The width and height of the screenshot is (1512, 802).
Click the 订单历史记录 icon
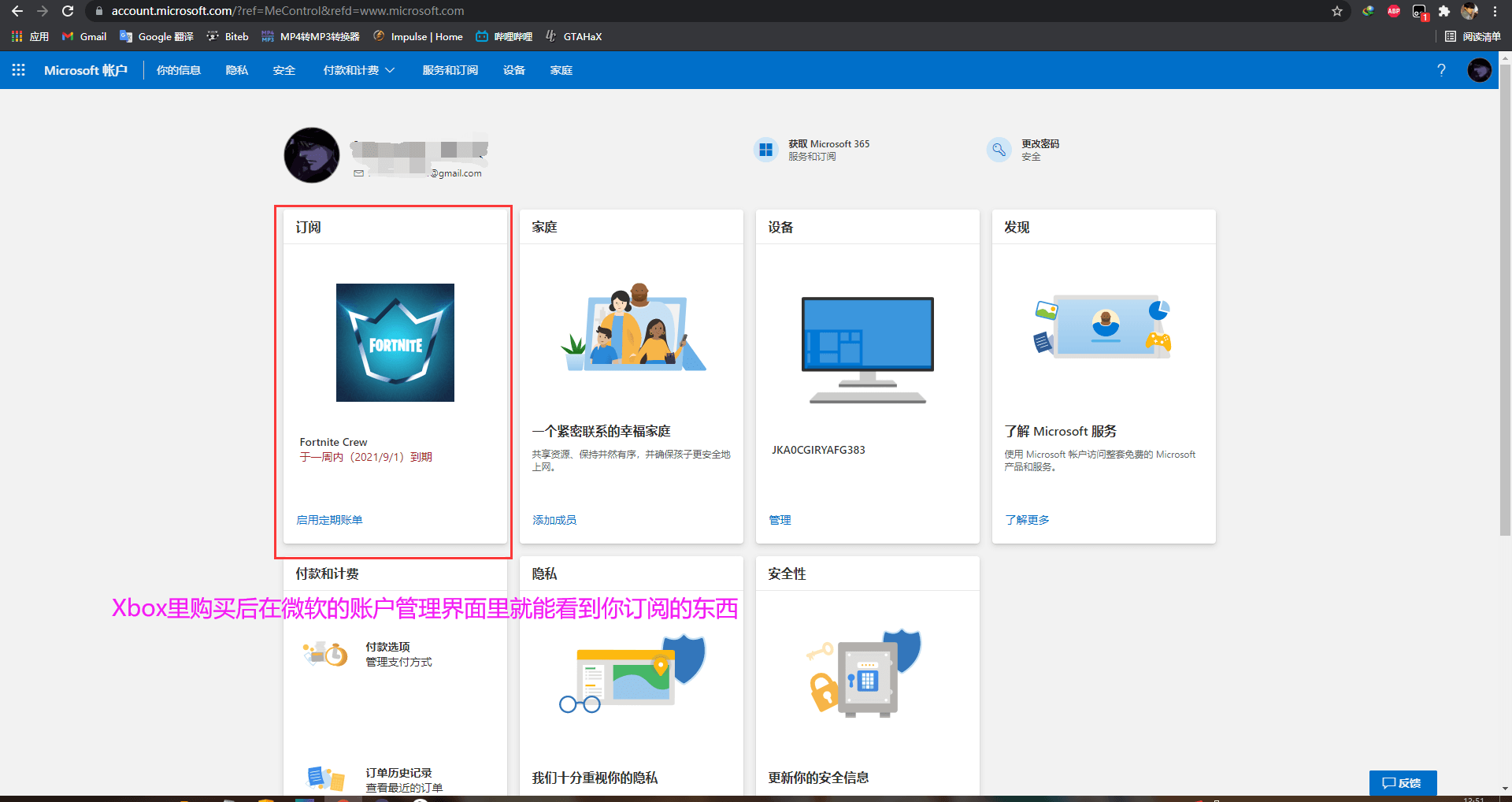click(326, 779)
